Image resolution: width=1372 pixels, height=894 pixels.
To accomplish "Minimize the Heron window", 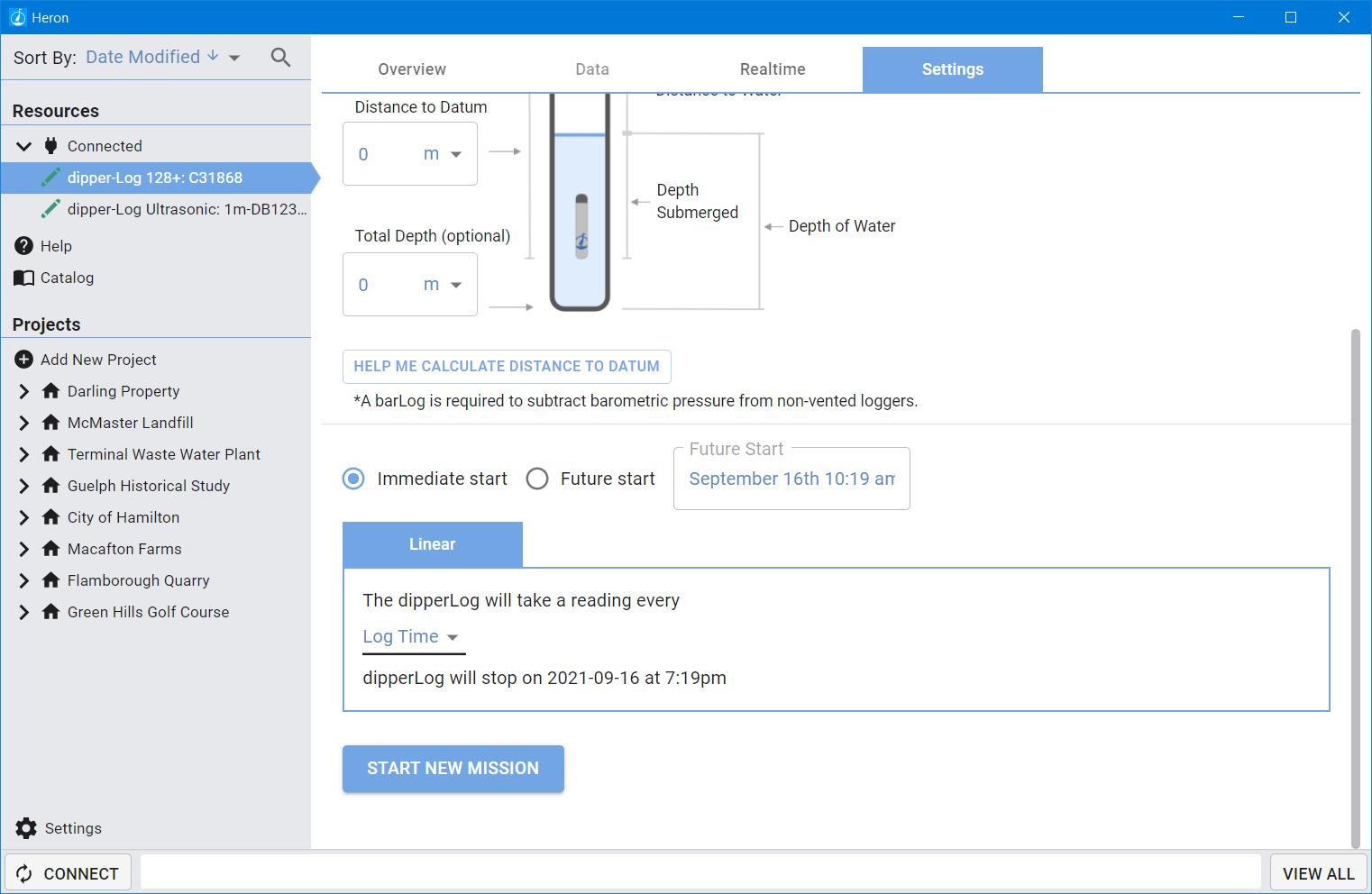I will coord(1238,17).
